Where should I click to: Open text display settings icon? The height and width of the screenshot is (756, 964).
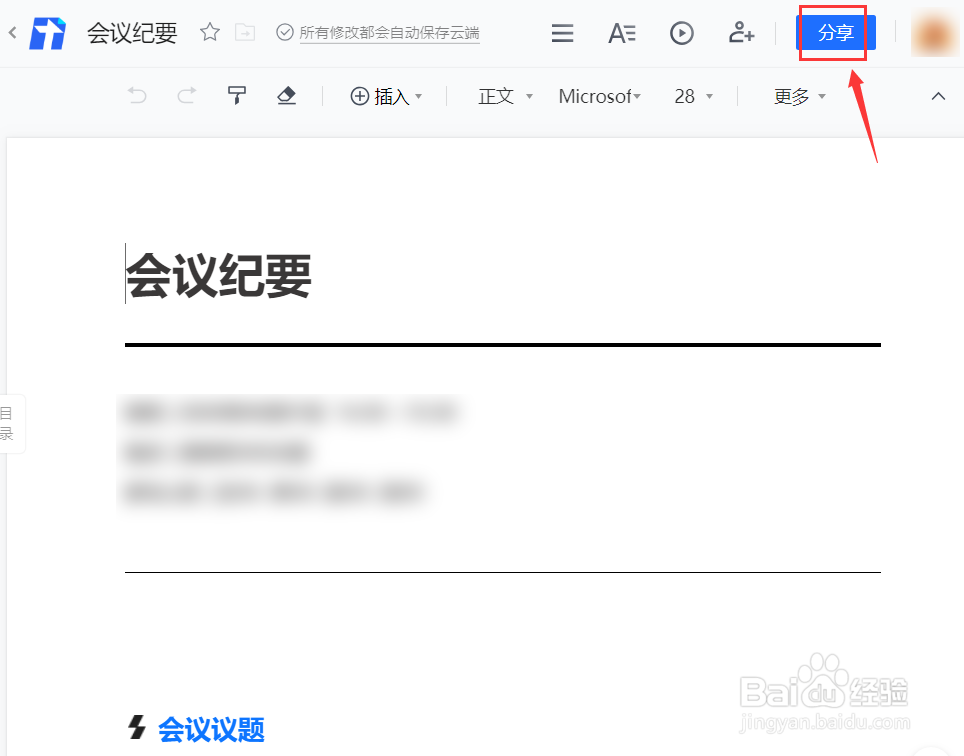pyautogui.click(x=621, y=32)
